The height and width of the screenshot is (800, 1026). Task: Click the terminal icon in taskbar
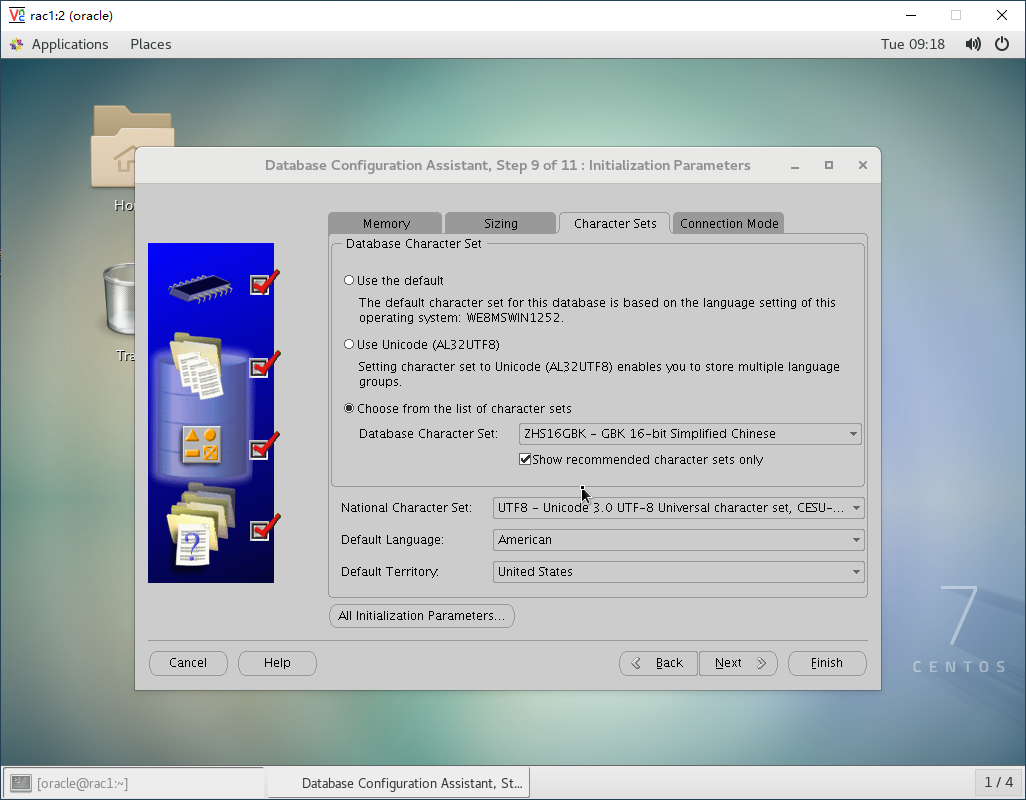[x=20, y=783]
